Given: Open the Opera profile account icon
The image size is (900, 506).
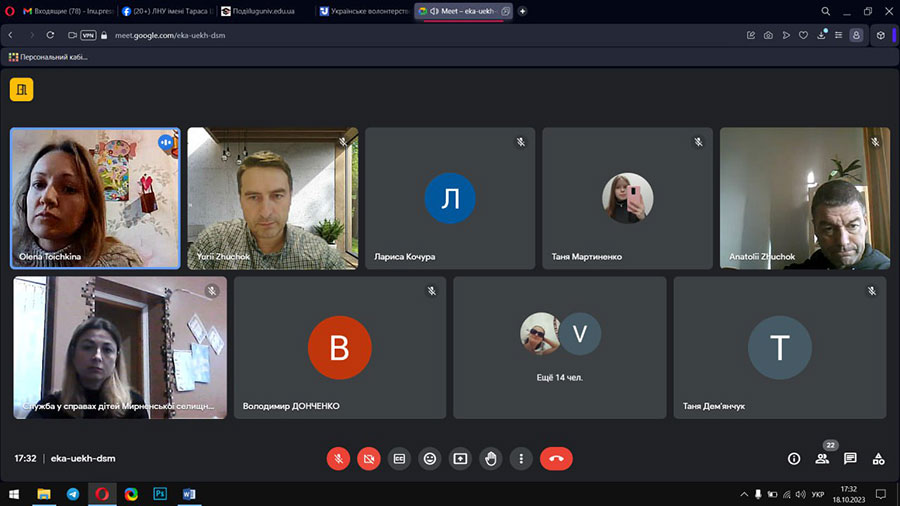Looking at the screenshot, I should 856,35.
